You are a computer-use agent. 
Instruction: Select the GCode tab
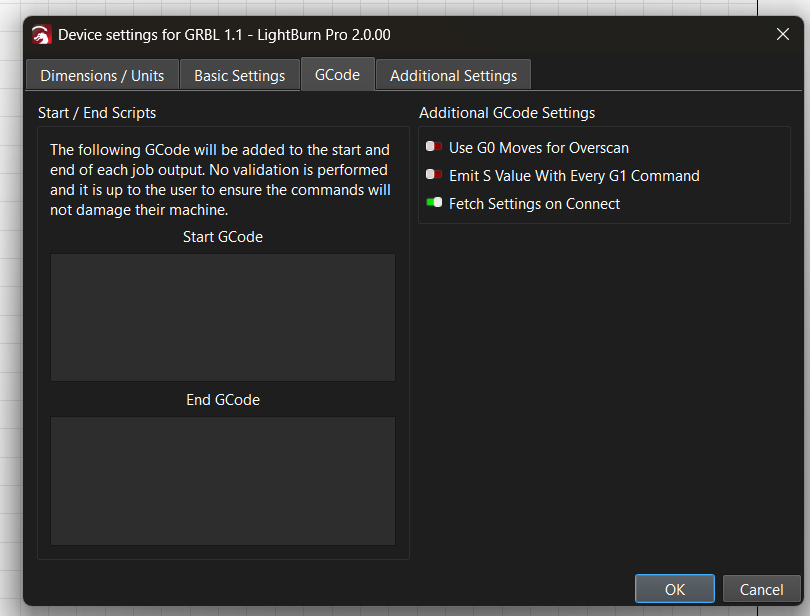337,74
